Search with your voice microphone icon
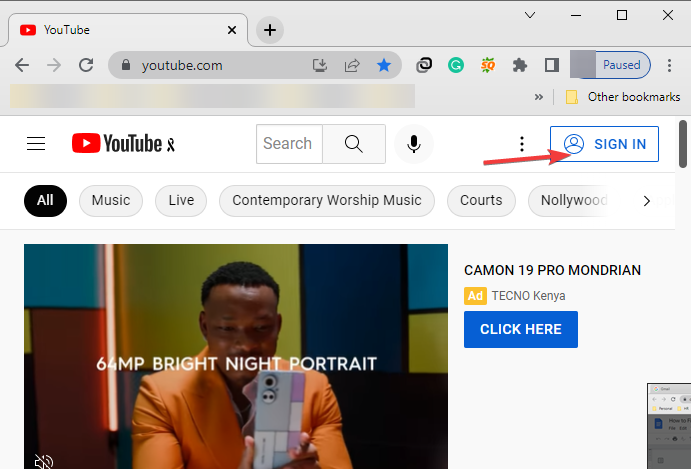This screenshot has width=691, height=469. 413,144
